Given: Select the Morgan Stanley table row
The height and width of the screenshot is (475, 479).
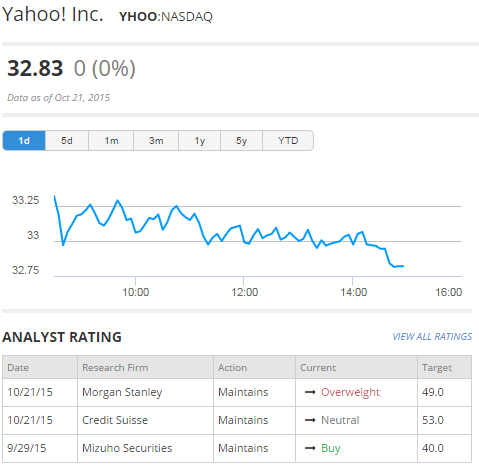Looking at the screenshot, I should coord(237,392).
